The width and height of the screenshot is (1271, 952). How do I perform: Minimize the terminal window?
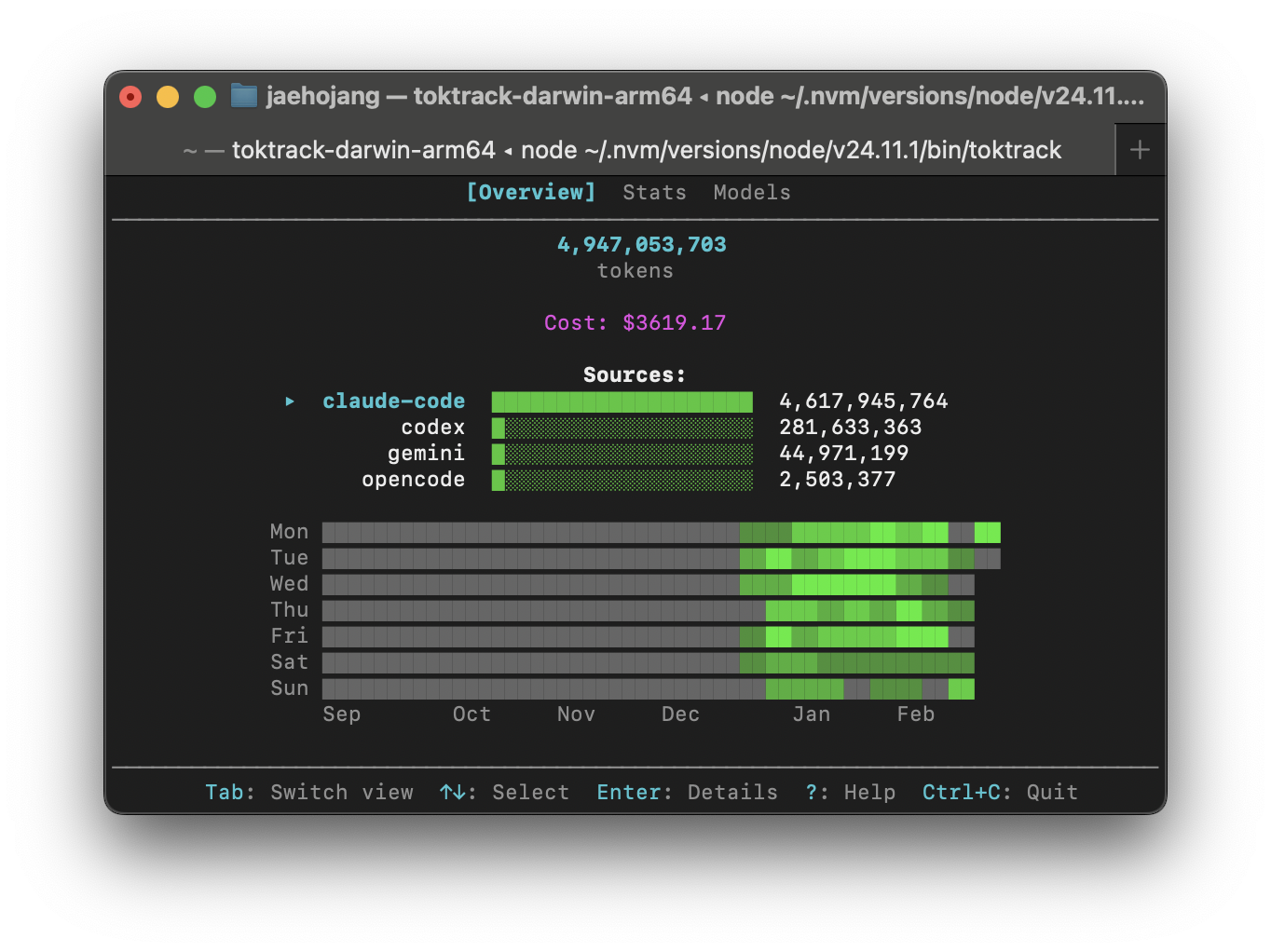(167, 96)
